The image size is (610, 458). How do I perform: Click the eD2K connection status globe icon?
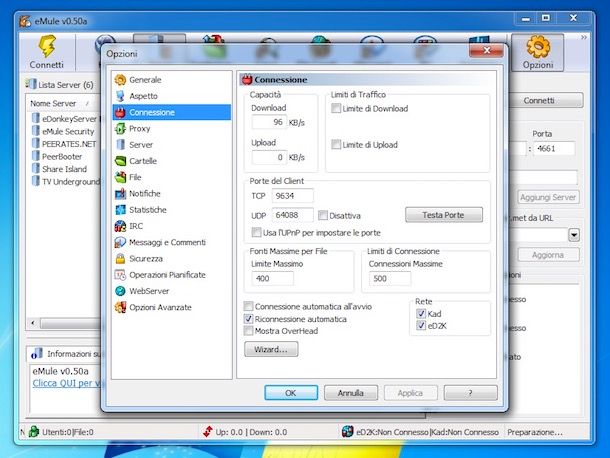347,432
